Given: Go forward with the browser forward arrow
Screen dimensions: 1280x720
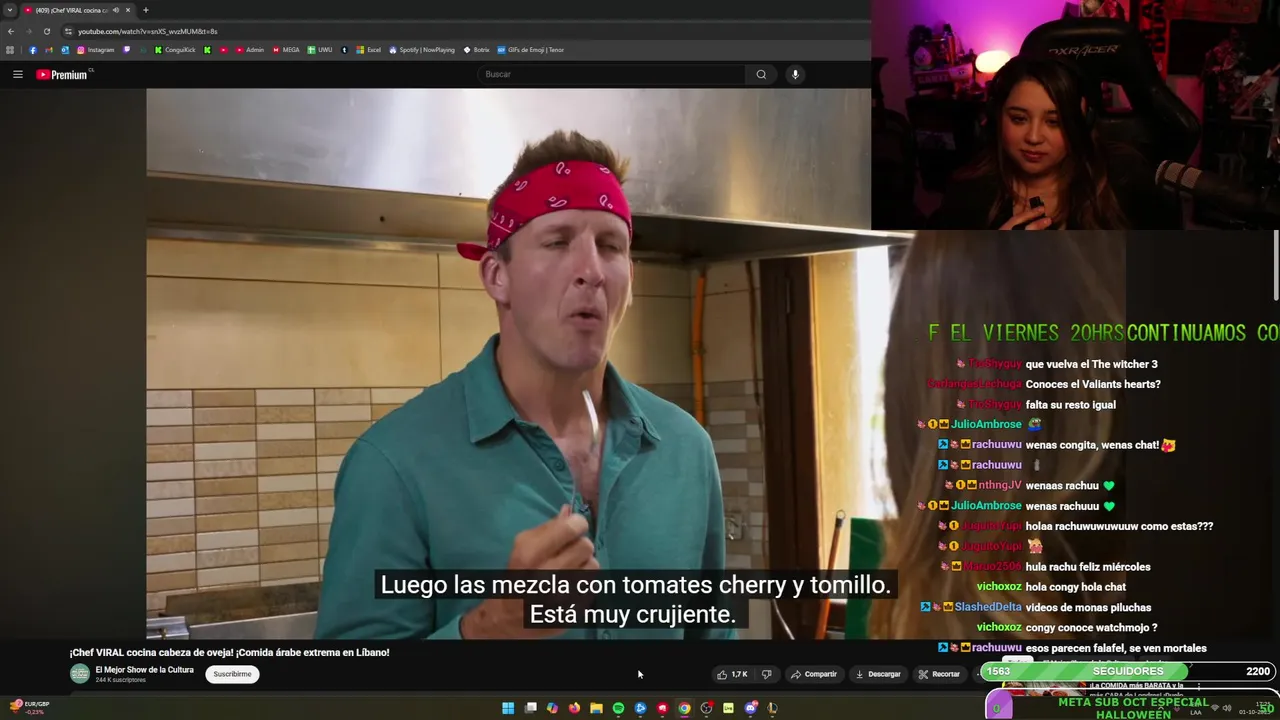Looking at the screenshot, I should (x=28, y=31).
